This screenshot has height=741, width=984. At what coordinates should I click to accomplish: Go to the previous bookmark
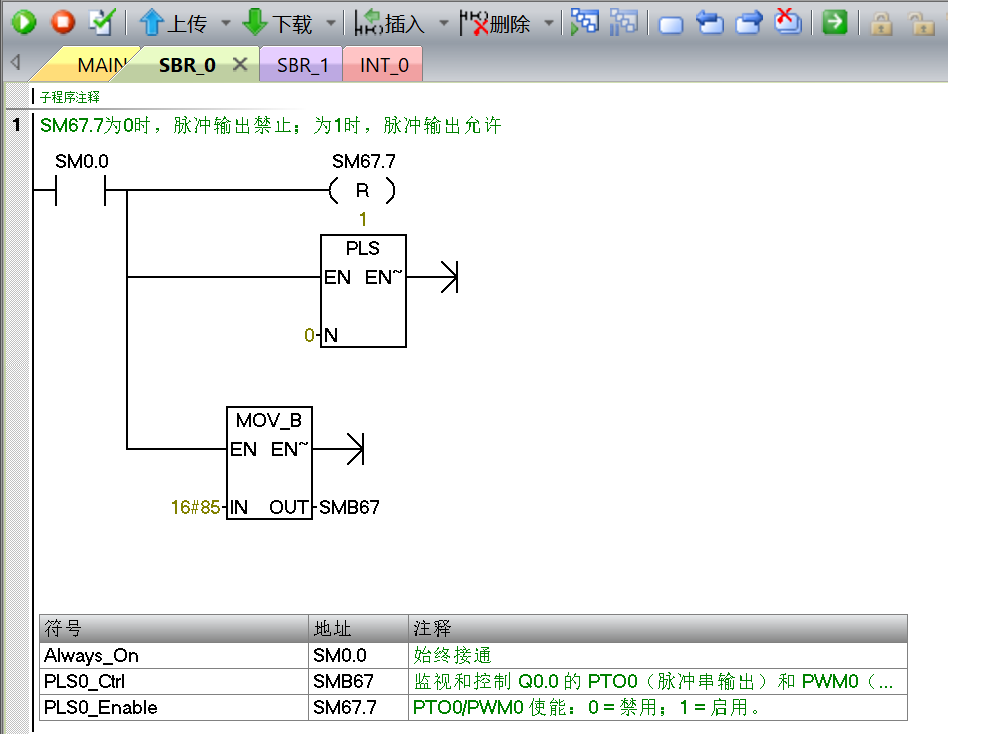(709, 22)
